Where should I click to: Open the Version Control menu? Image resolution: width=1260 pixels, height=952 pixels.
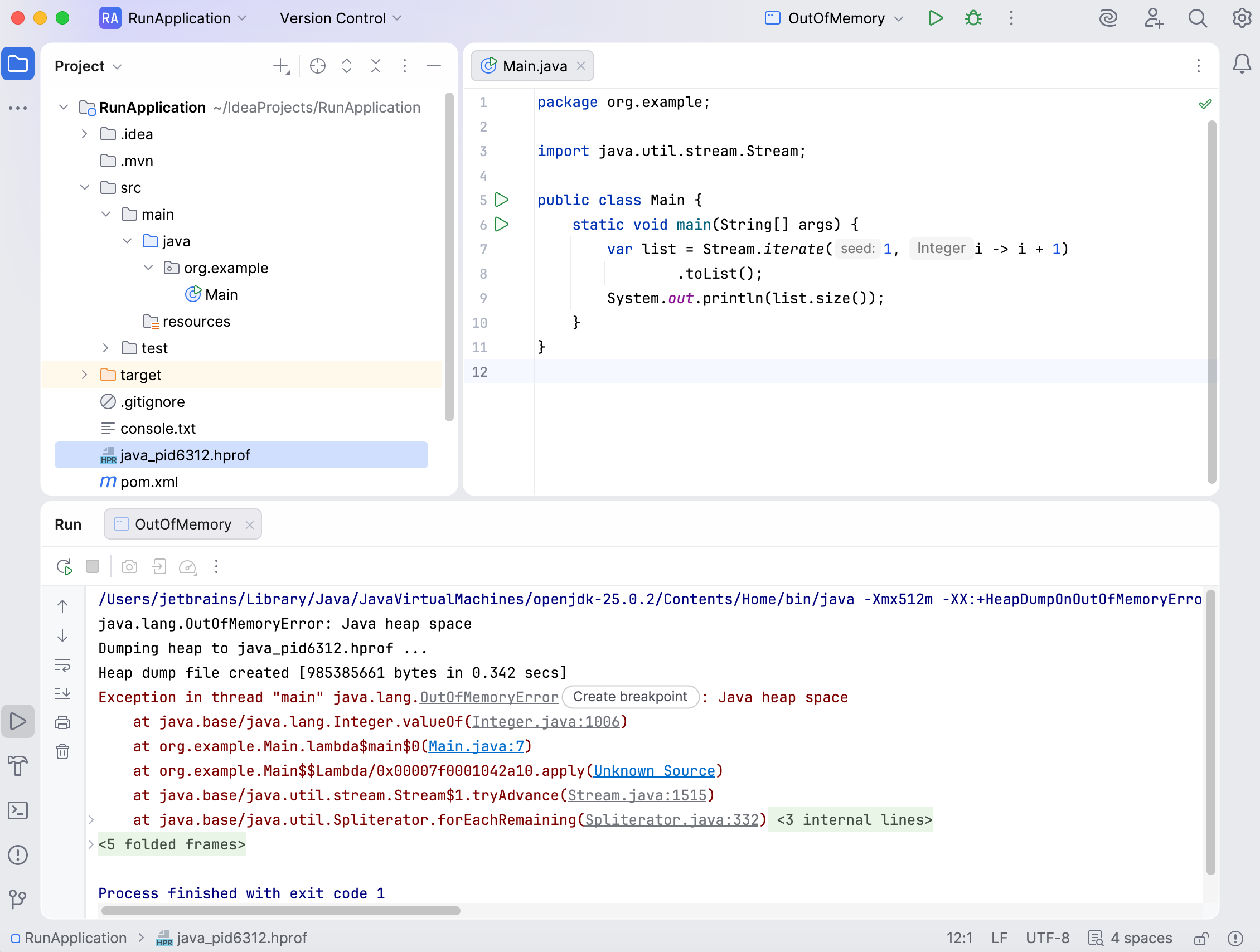pyautogui.click(x=340, y=18)
